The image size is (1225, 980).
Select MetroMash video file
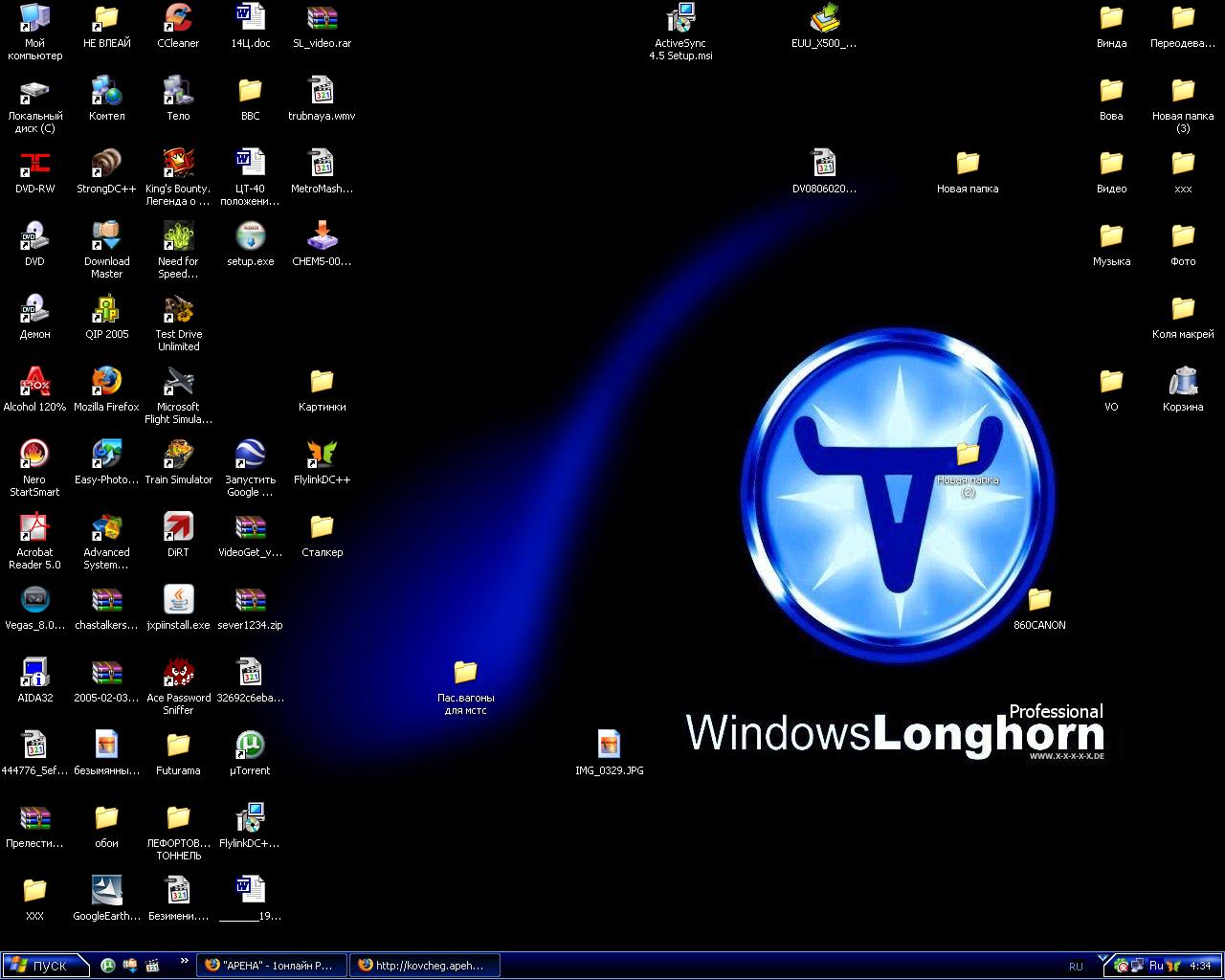click(x=322, y=170)
